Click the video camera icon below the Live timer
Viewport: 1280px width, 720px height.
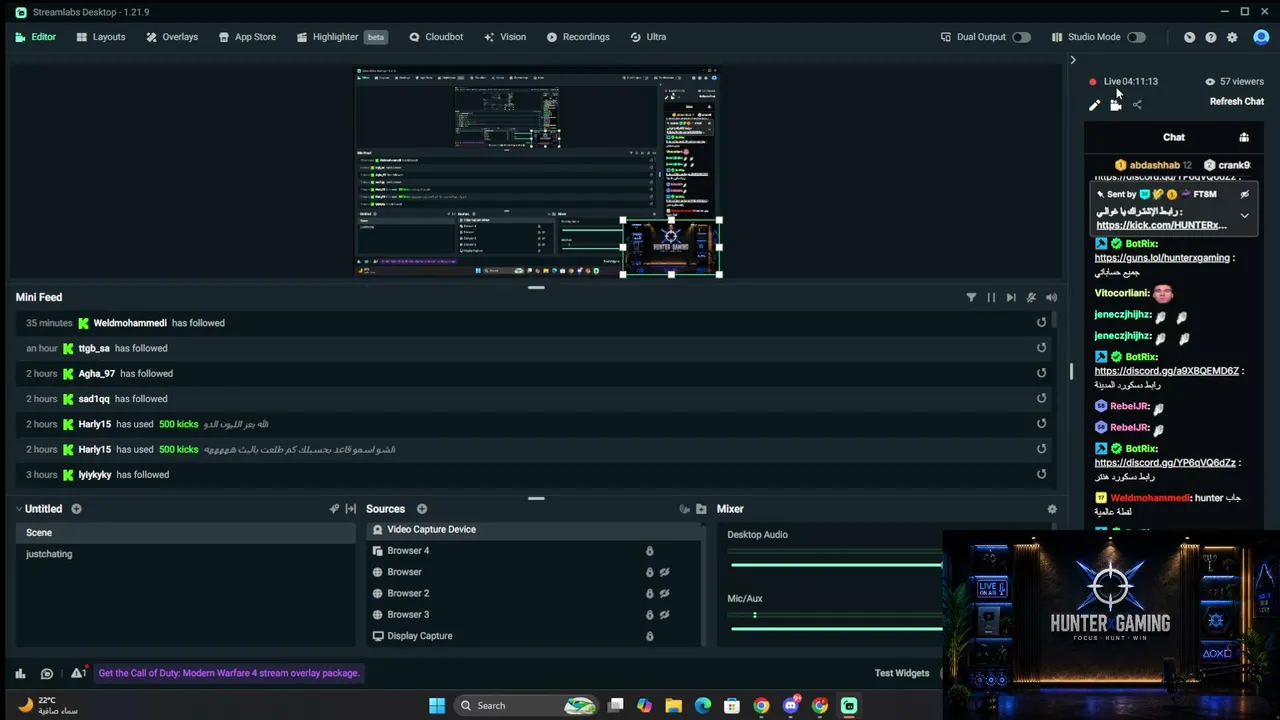[1116, 104]
